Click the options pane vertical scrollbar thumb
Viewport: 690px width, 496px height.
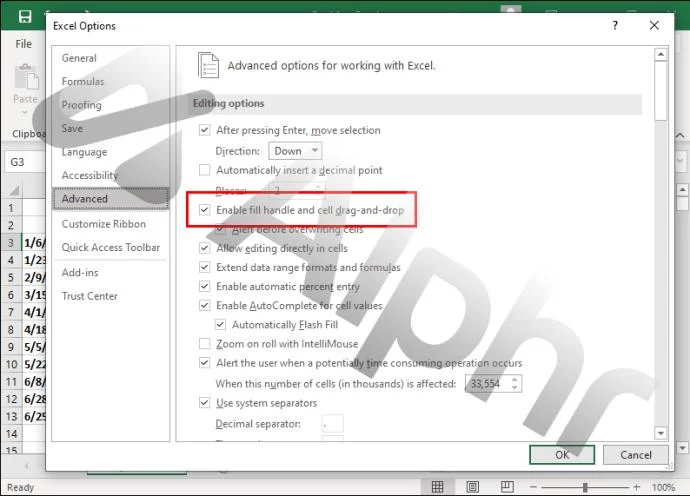point(661,91)
